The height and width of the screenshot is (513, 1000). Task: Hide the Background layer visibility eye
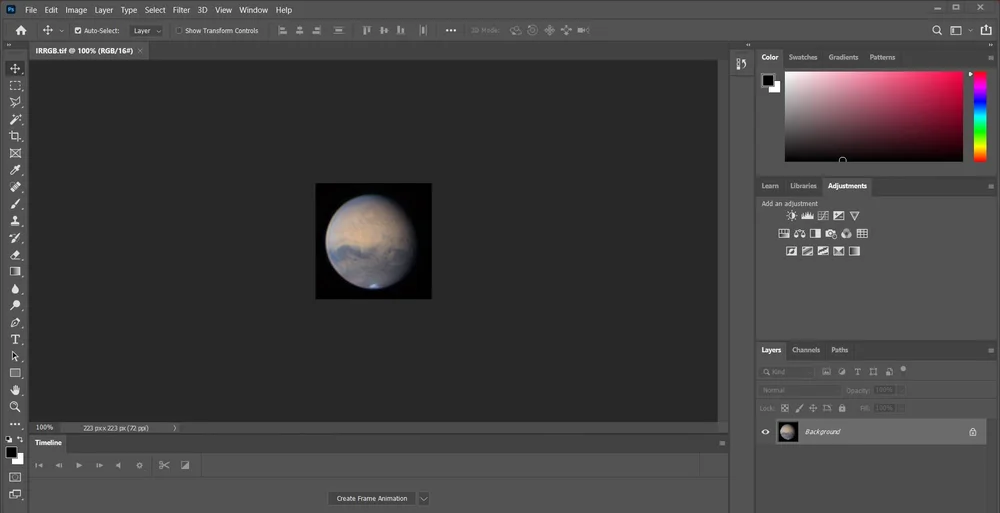pyautogui.click(x=766, y=432)
